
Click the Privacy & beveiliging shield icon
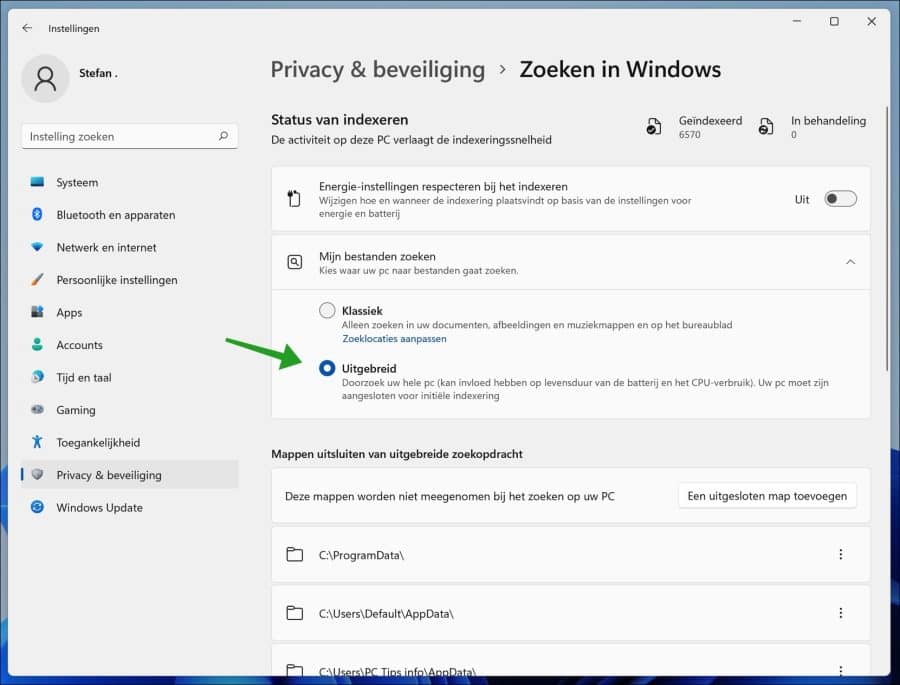click(37, 474)
